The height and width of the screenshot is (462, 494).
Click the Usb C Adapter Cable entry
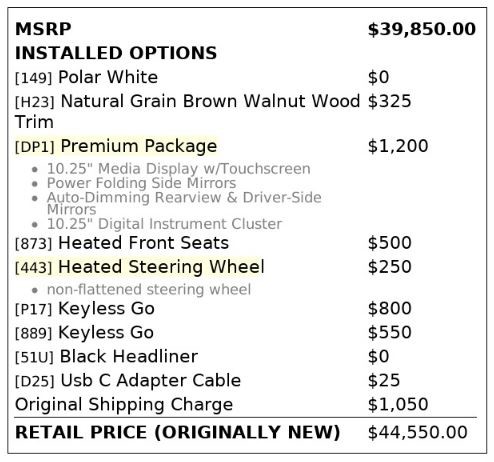coord(128,380)
